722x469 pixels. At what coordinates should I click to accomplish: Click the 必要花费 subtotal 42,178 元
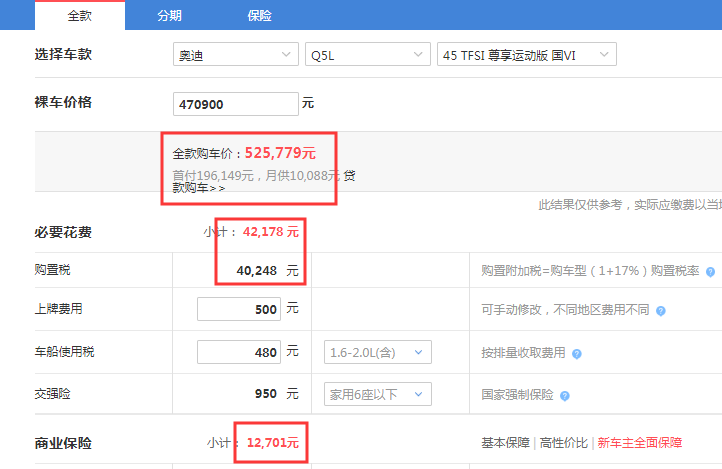tap(271, 232)
